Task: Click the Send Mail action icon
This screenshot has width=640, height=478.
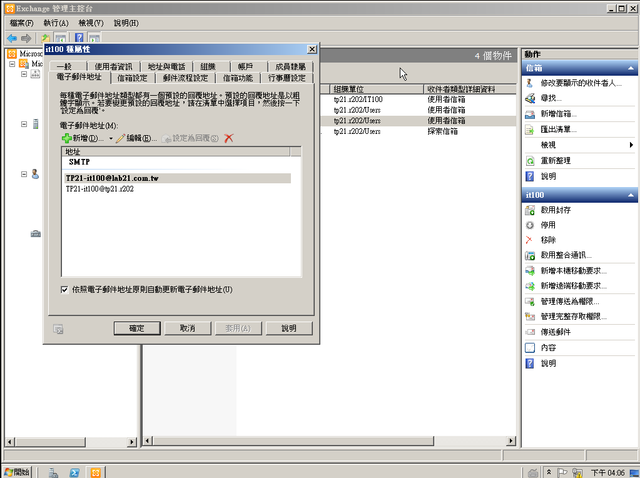Action: click(530, 332)
